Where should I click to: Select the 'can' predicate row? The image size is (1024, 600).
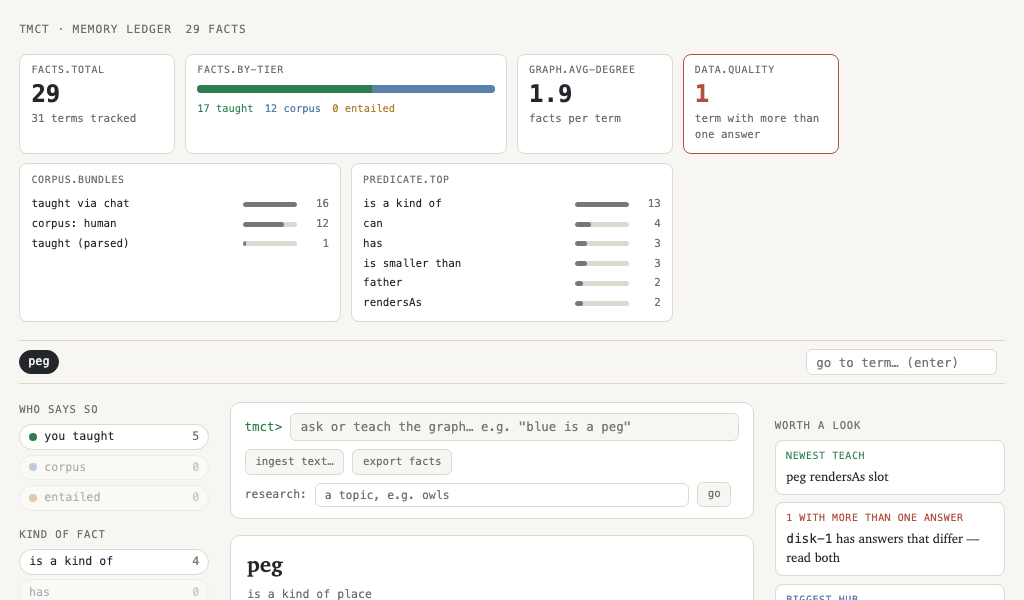512,223
